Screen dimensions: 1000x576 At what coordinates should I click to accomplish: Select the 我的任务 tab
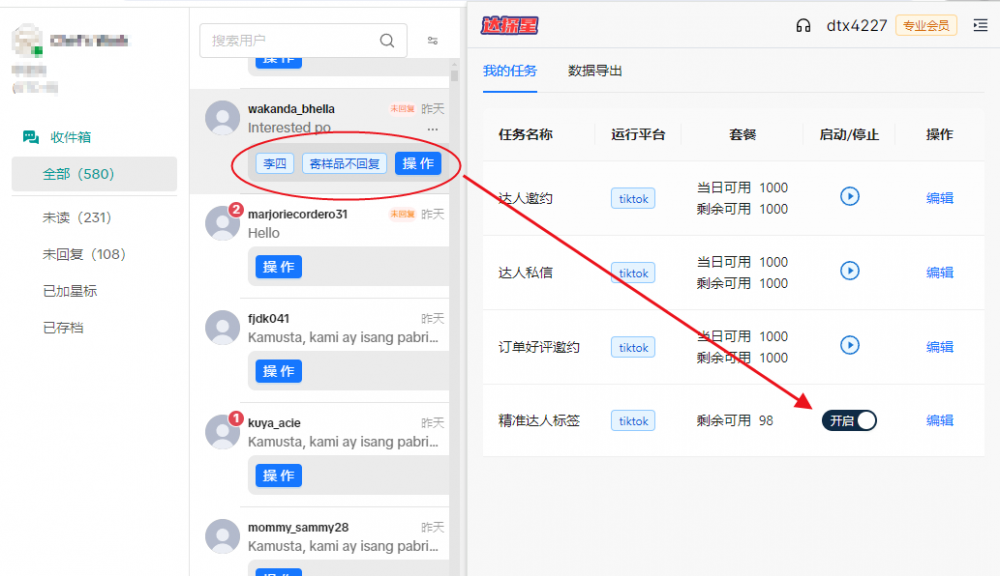[x=510, y=71]
